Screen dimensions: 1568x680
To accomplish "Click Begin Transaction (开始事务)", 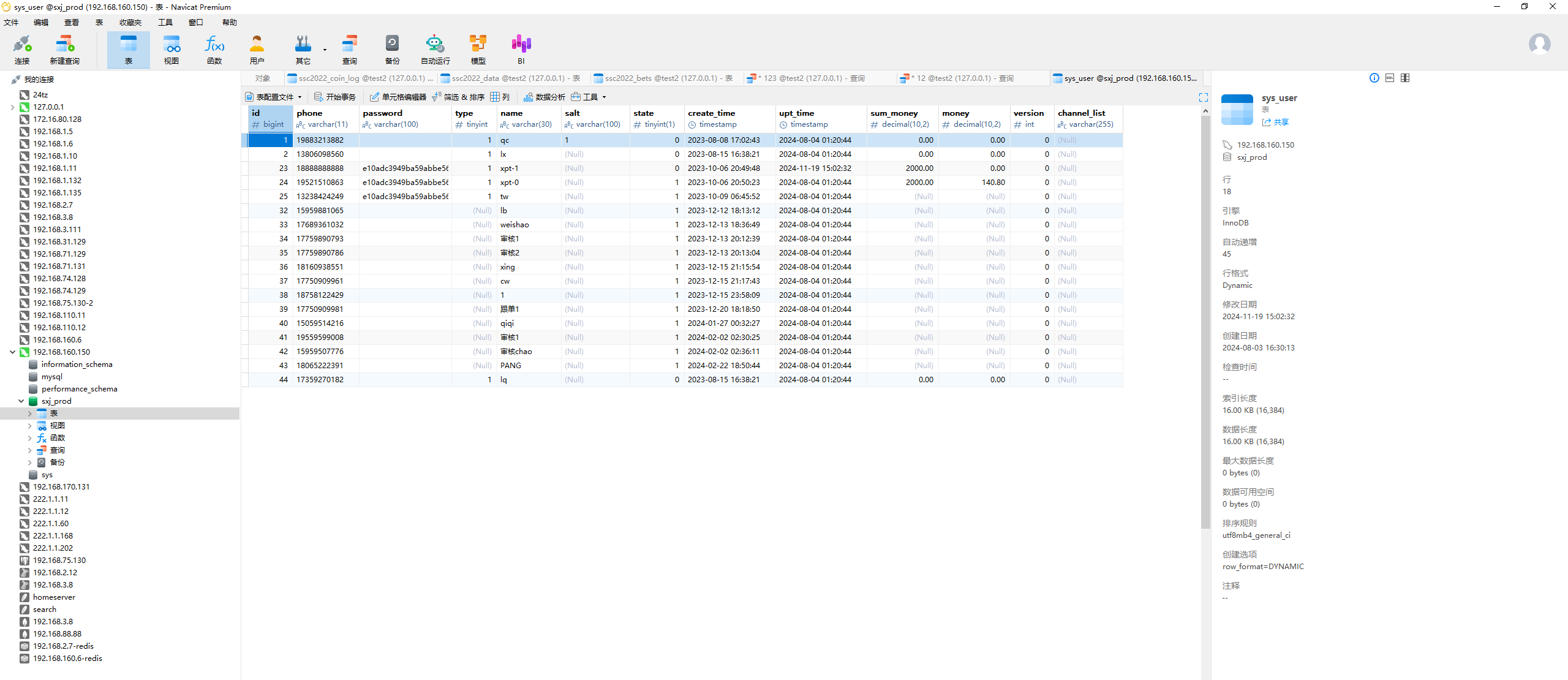I will tap(335, 97).
